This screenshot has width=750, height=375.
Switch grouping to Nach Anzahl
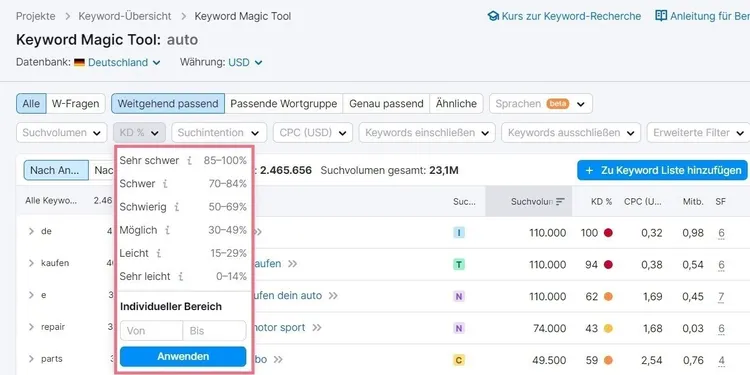(56, 170)
